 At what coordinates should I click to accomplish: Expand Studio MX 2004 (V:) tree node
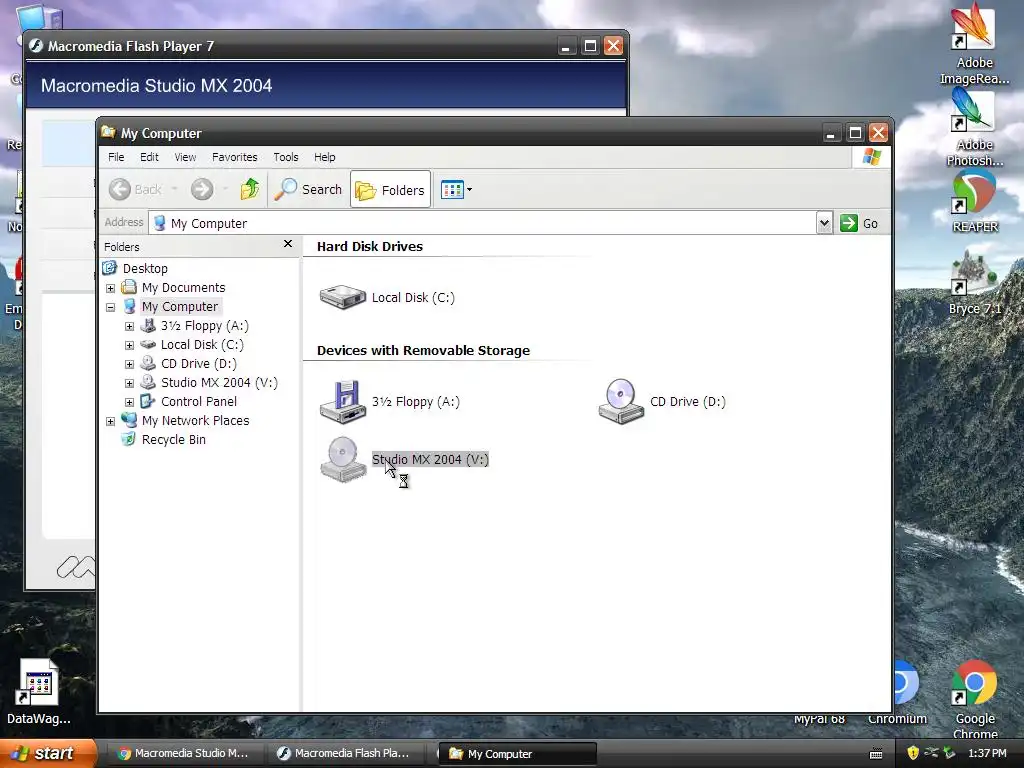click(129, 383)
